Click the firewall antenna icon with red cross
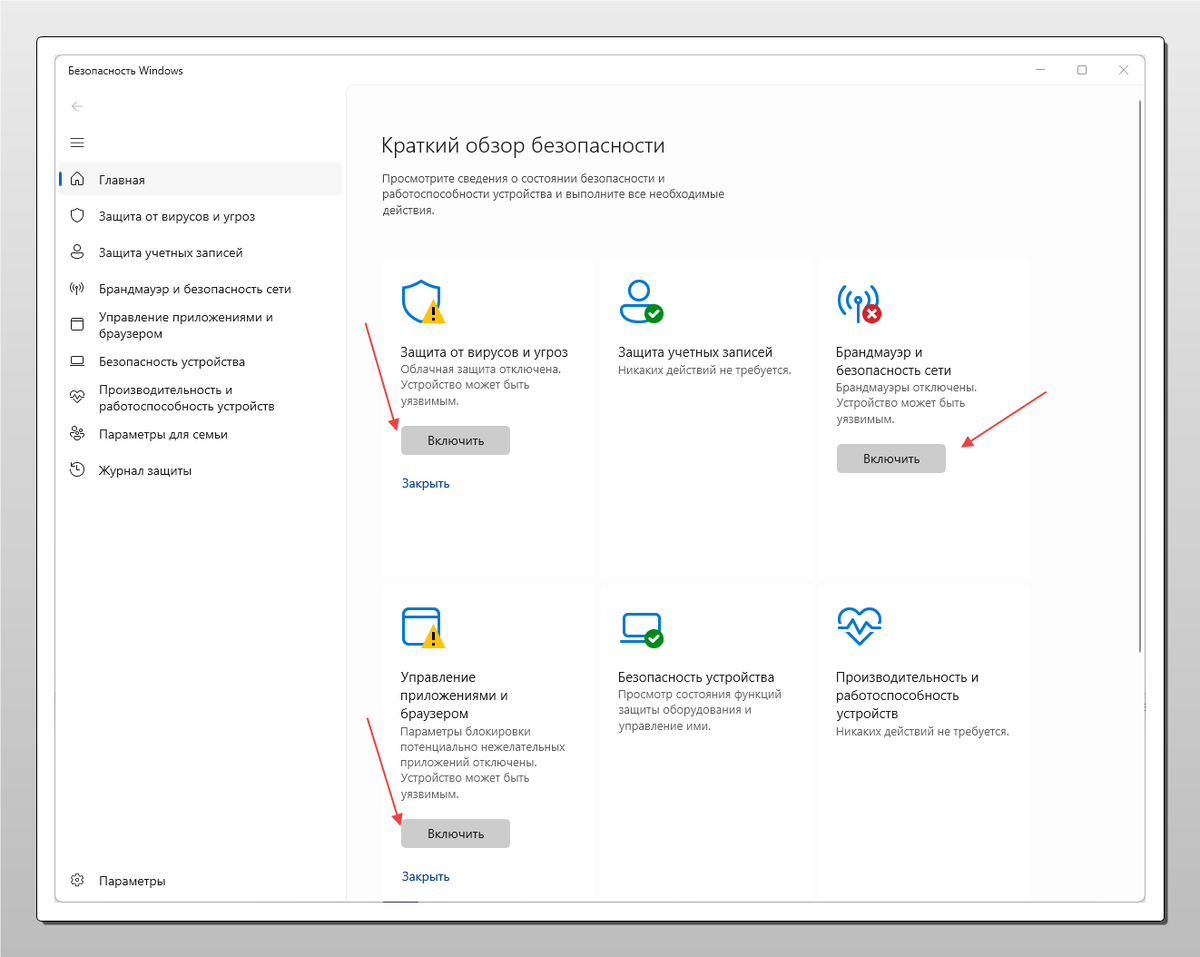The image size is (1200, 957). [859, 303]
